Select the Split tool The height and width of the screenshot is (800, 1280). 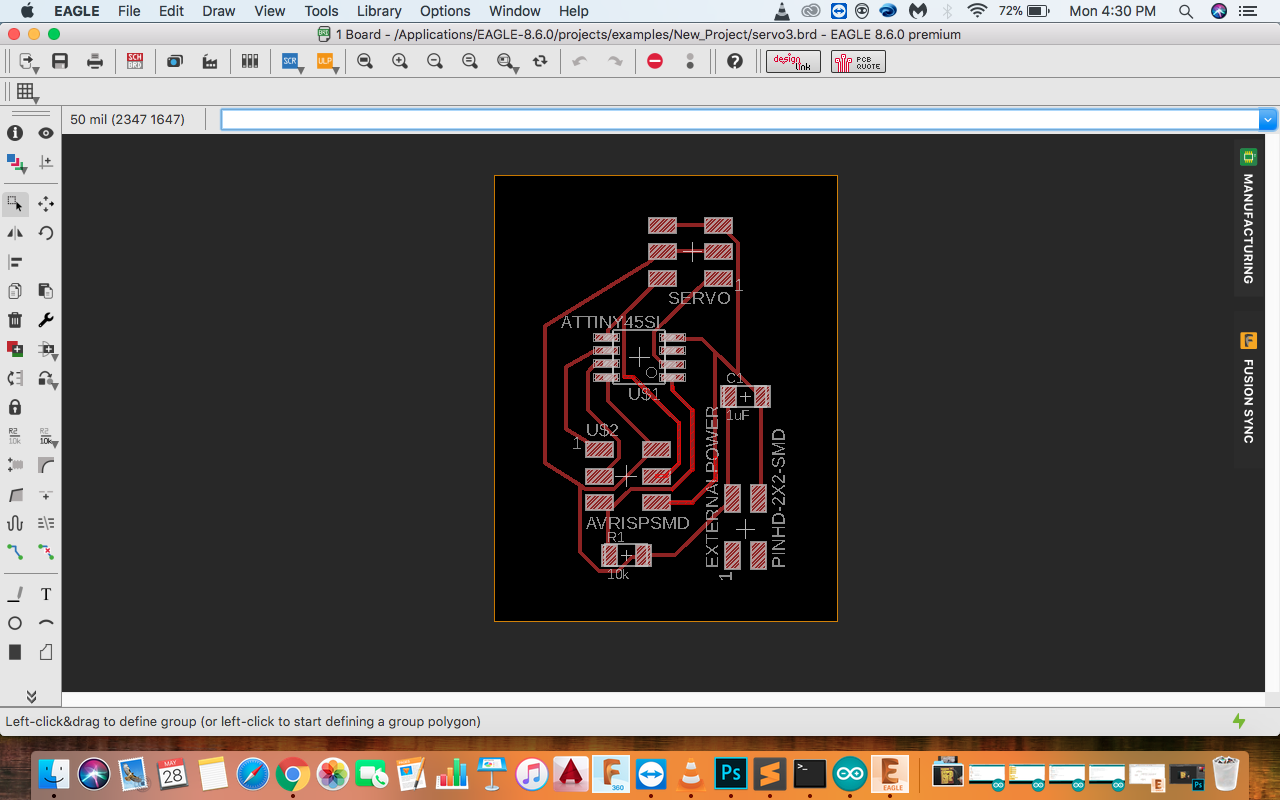coord(15,494)
